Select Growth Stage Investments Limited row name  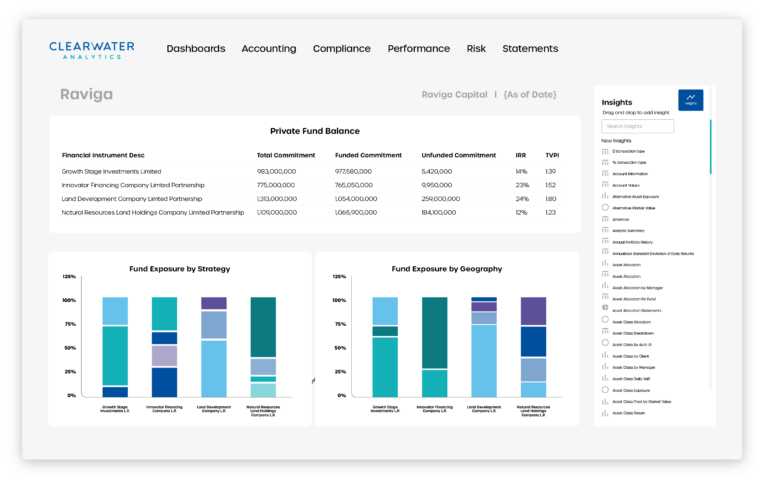(111, 171)
